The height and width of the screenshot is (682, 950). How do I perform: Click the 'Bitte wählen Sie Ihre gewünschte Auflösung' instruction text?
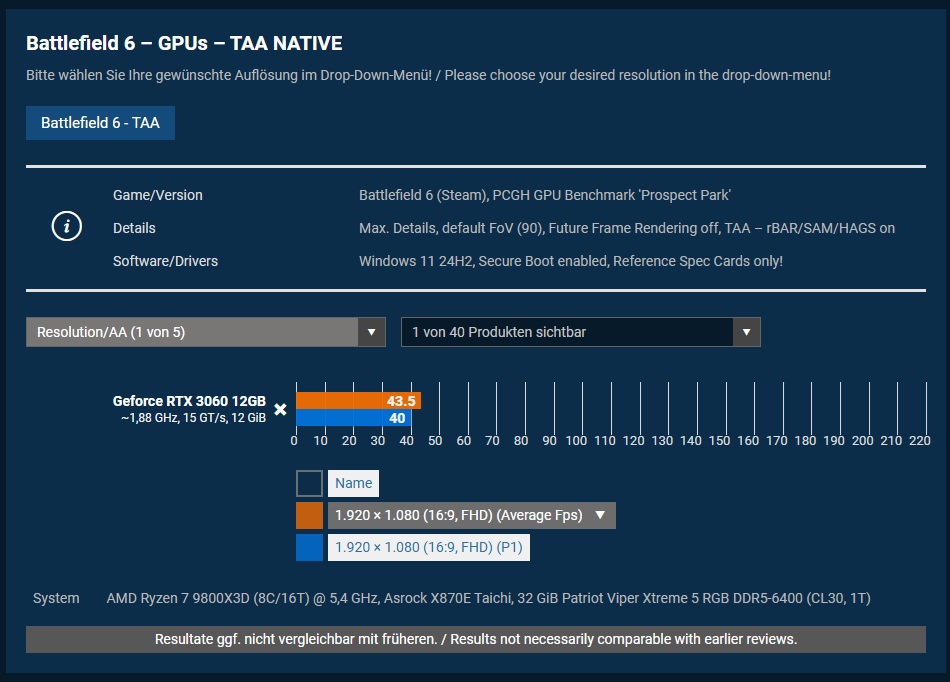click(x=428, y=75)
